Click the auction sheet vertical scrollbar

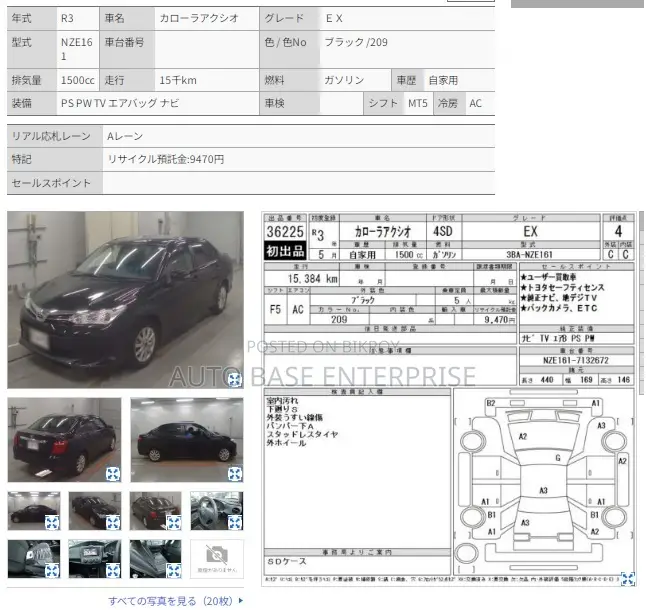pos(641,303)
